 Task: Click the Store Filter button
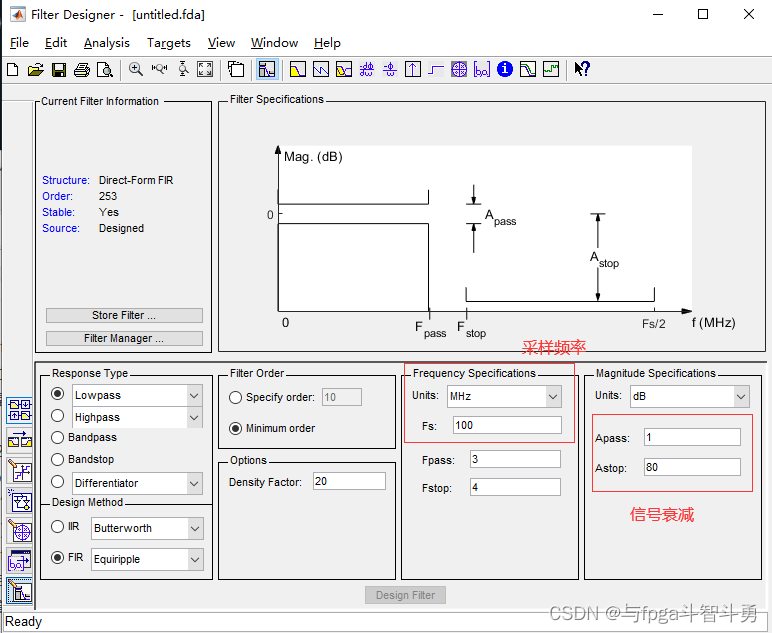click(x=124, y=316)
